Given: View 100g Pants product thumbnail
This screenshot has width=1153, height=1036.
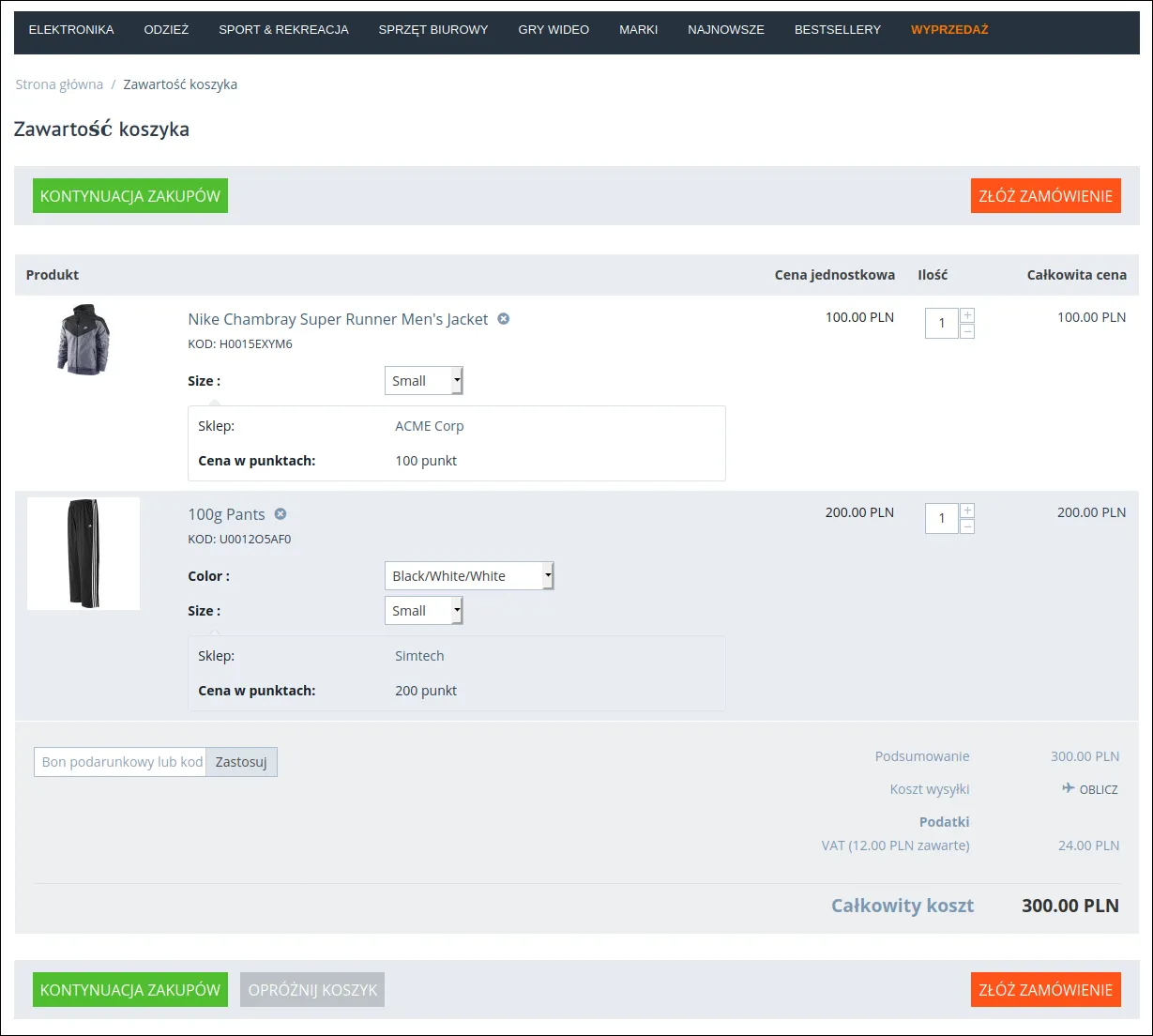Looking at the screenshot, I should tap(83, 554).
